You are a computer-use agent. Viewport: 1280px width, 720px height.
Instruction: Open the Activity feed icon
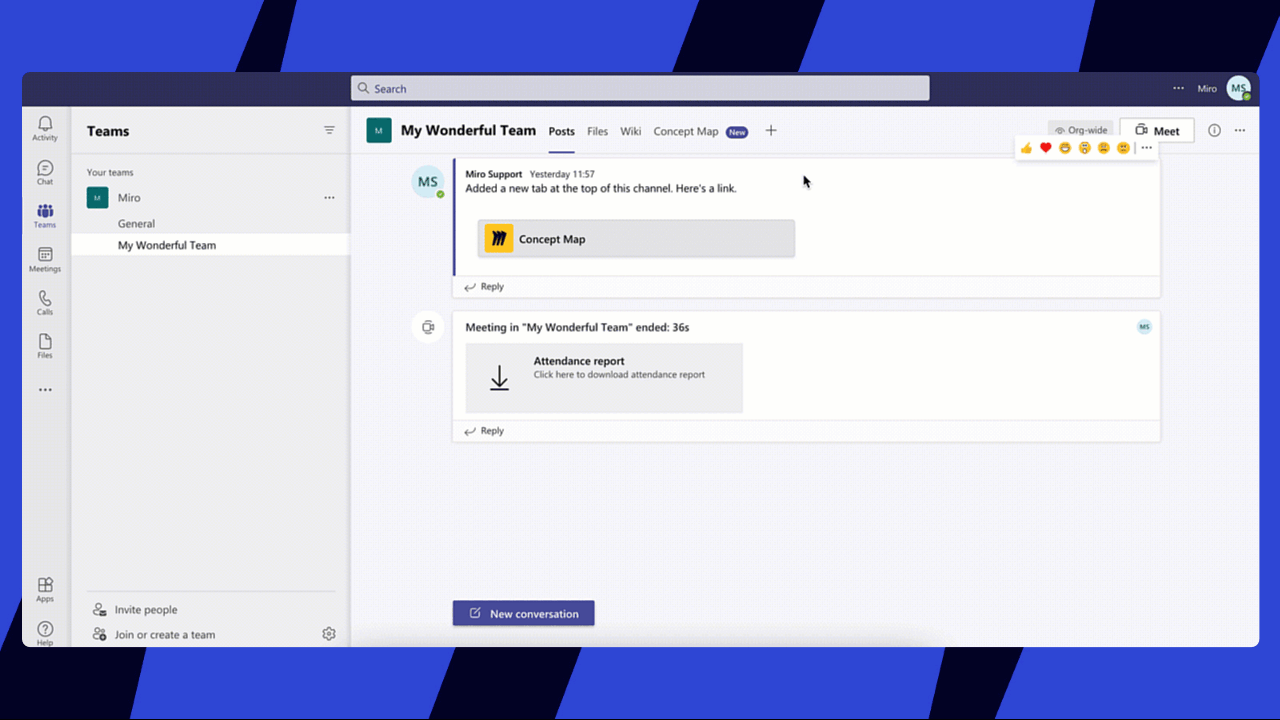pyautogui.click(x=45, y=128)
